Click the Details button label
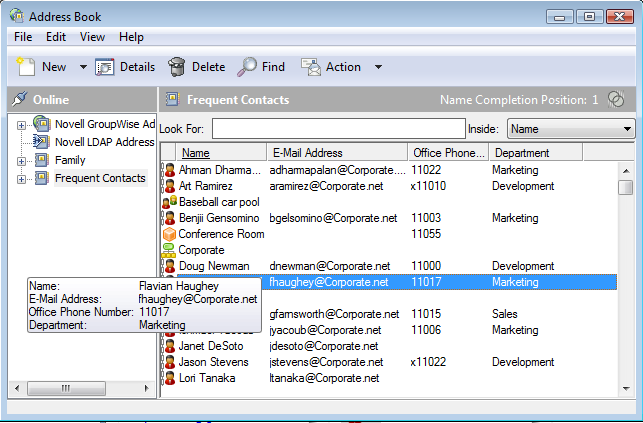Viewport: 643px width, 423px height. click(137, 67)
